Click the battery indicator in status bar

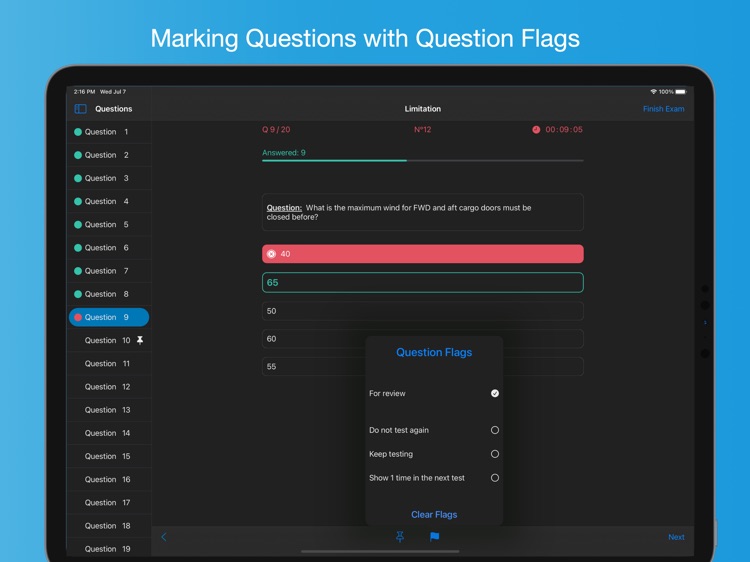681,92
